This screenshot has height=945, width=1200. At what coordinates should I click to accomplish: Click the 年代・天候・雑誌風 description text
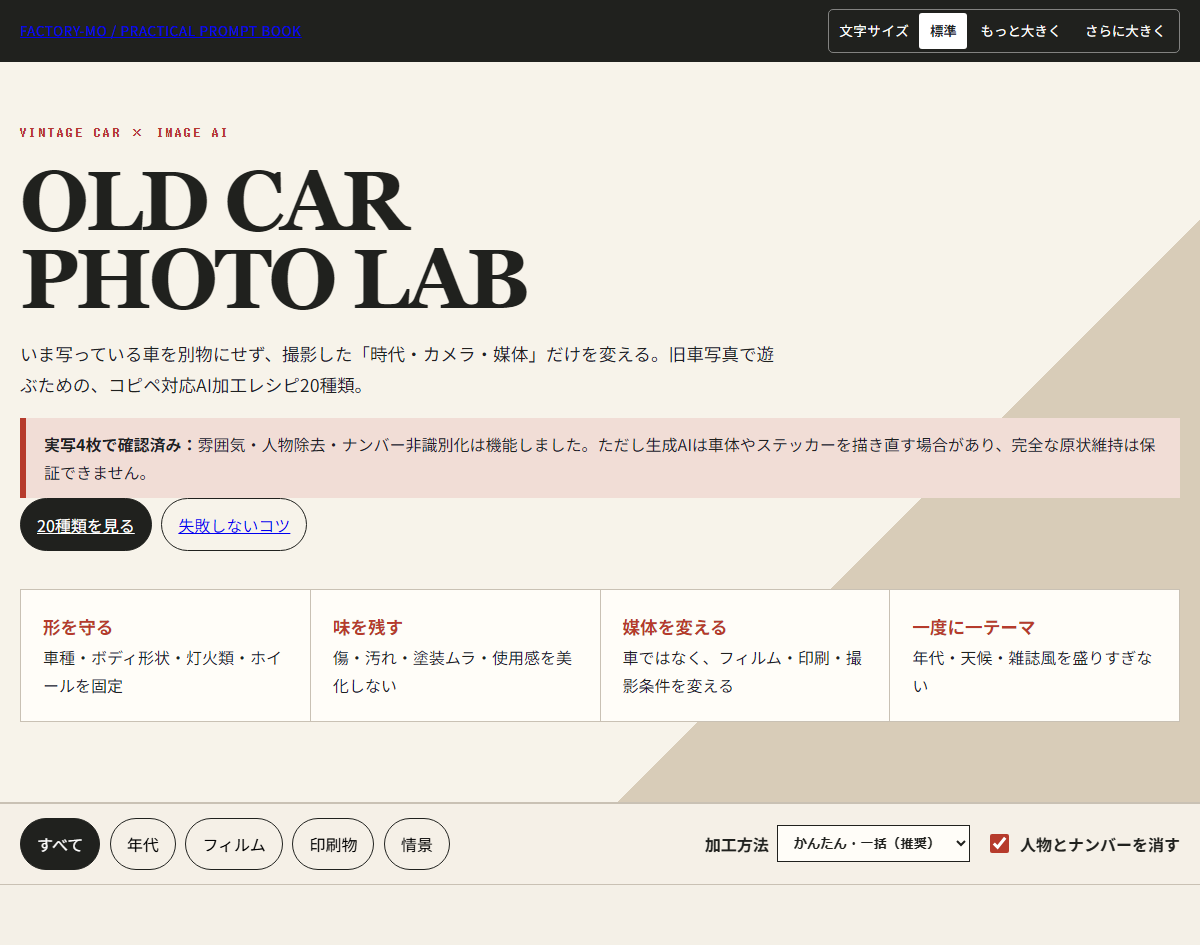1033,672
